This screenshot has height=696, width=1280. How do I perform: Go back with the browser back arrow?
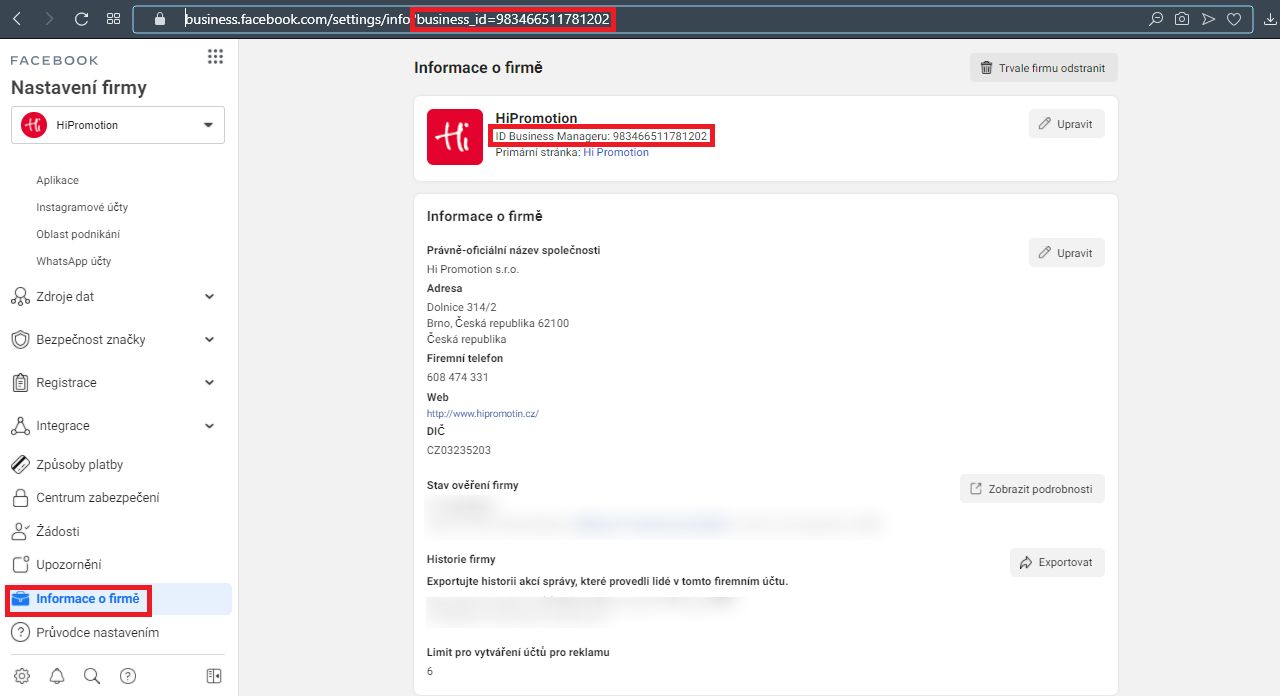point(19,19)
